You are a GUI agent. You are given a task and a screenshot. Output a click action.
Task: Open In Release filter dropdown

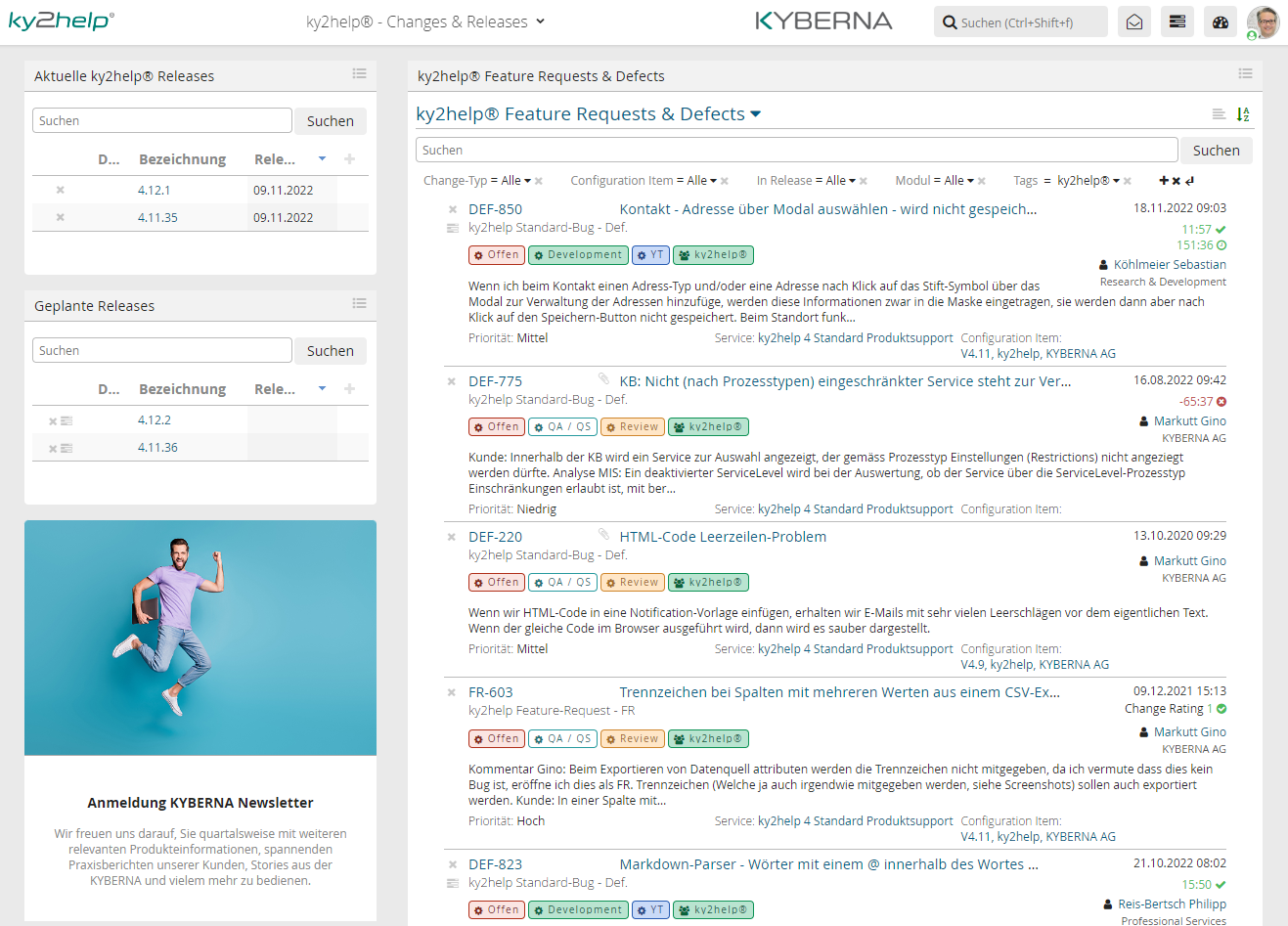(x=852, y=181)
